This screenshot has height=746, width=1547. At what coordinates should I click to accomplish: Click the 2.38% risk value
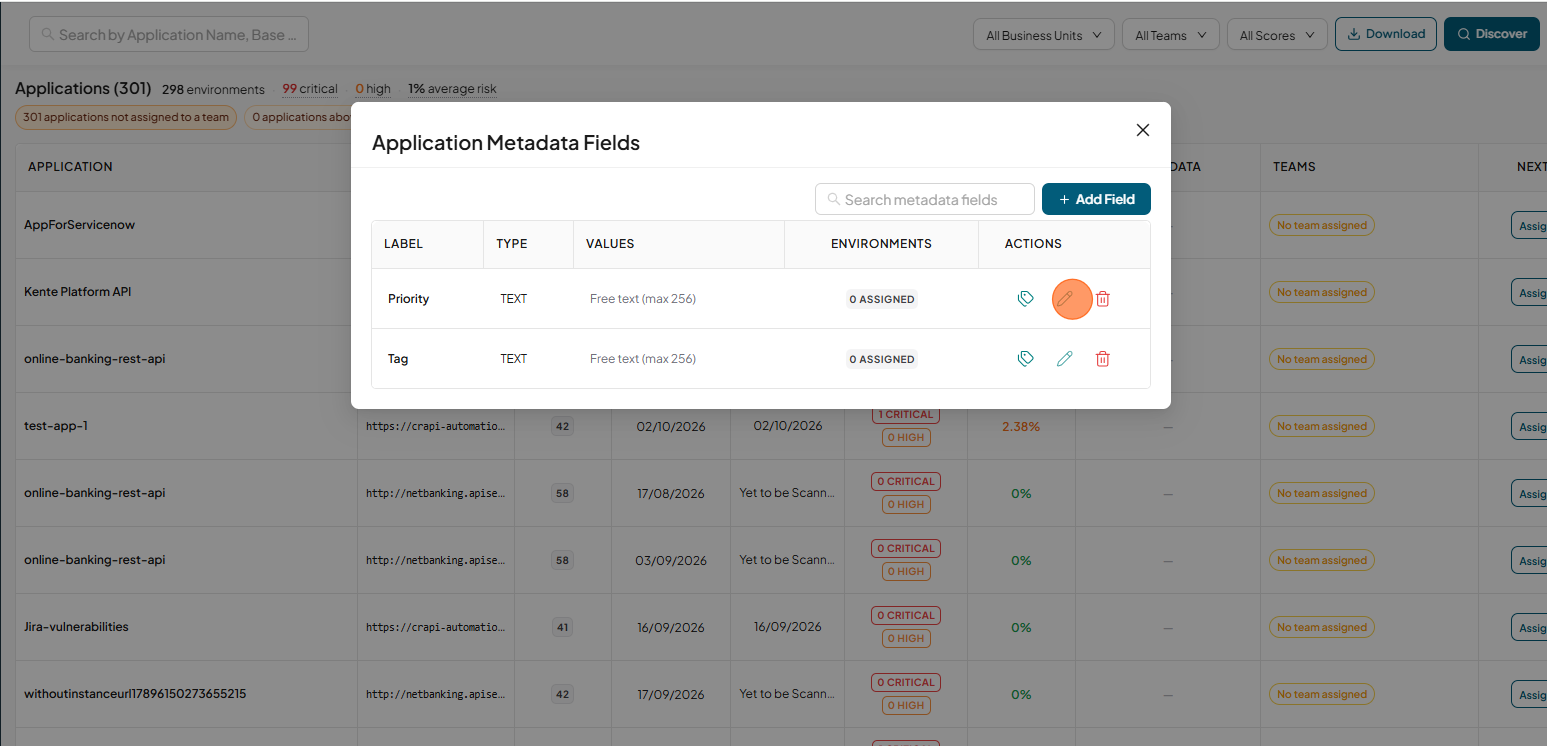1021,426
